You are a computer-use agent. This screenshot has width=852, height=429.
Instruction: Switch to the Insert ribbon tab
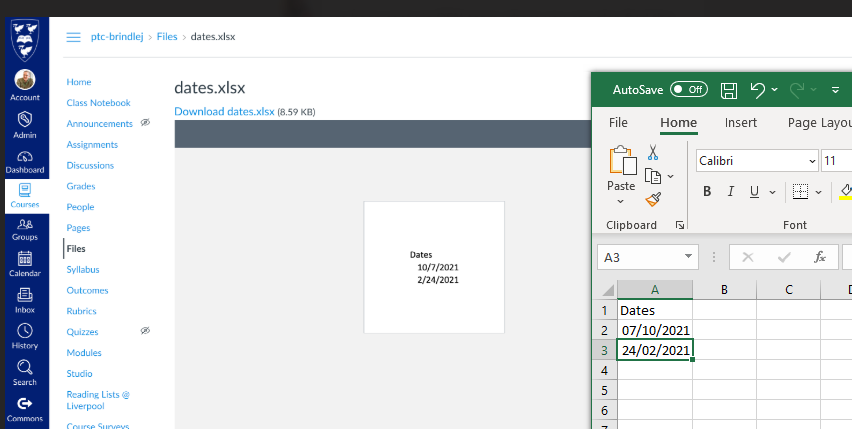click(x=740, y=123)
